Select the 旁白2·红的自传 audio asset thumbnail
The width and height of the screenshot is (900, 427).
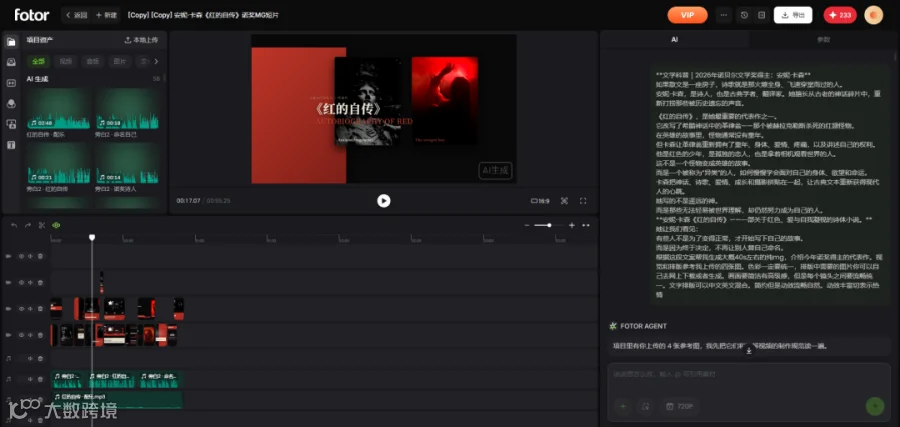pos(59,163)
